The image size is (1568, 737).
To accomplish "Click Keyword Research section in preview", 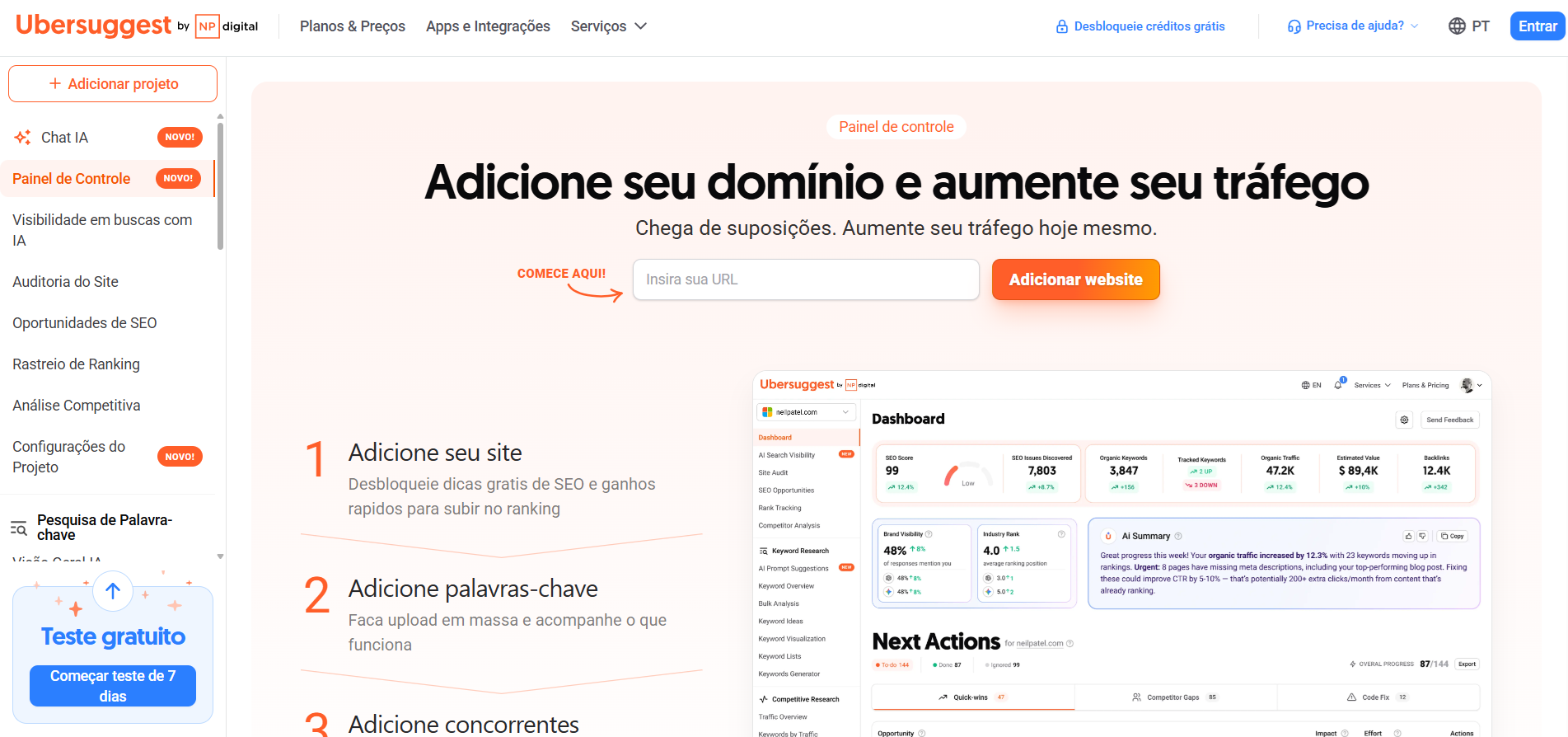I will tap(794, 551).
